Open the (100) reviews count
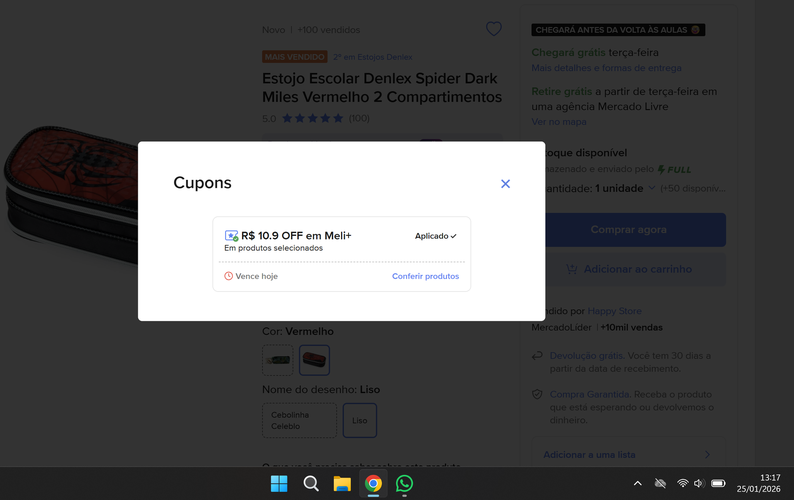Screen dimensions: 794x500 coord(359,118)
